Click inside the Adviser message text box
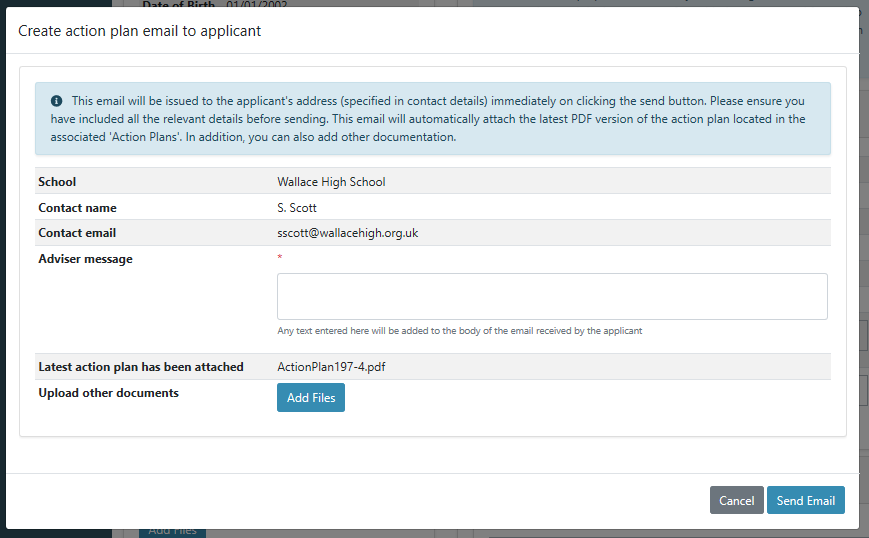 coord(551,296)
